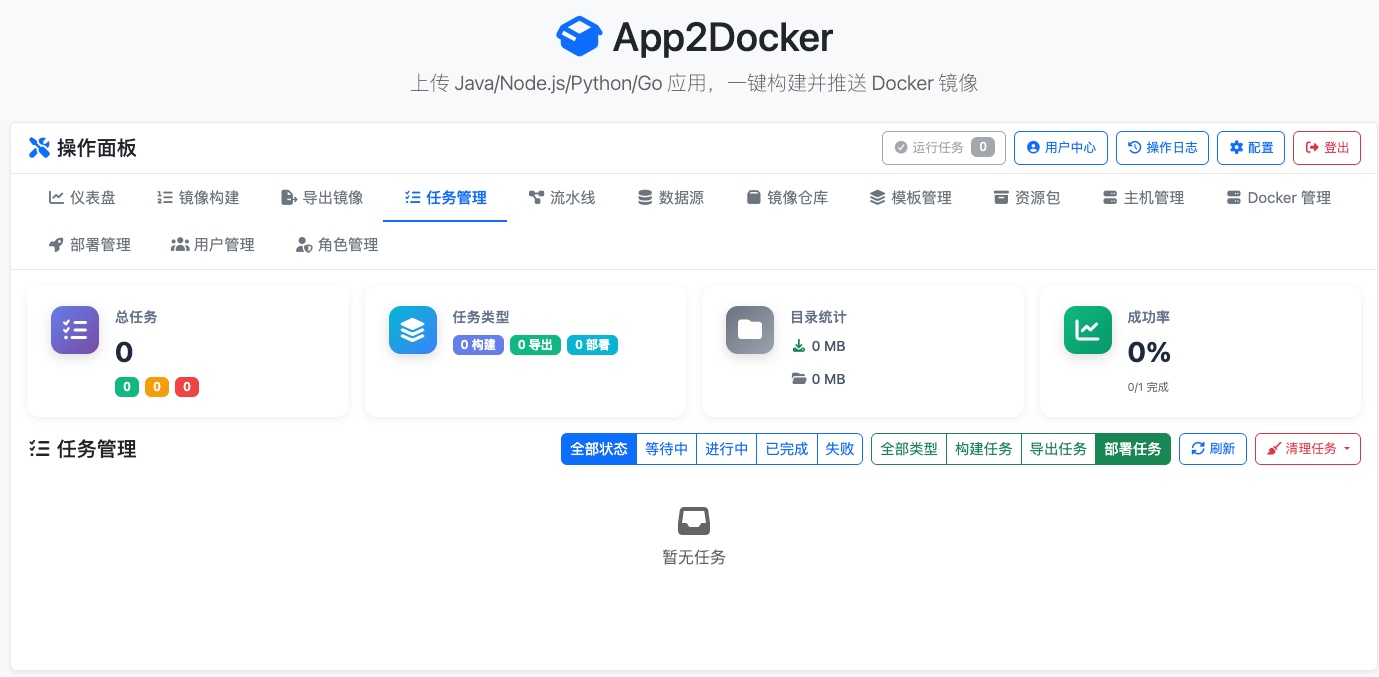Filter tasks by 等待中
This screenshot has height=677, width=1379.
pos(666,449)
